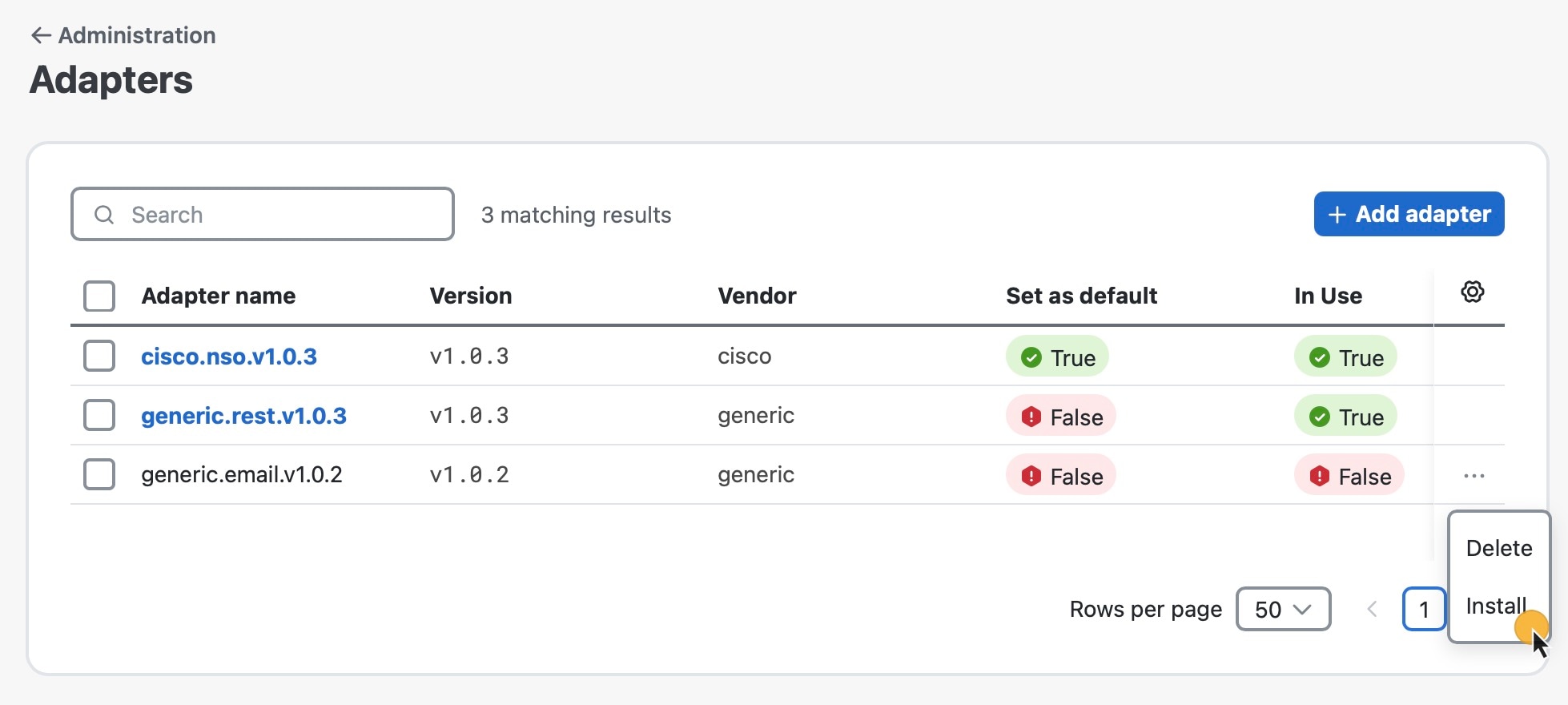The image size is (1568, 705).
Task: Open the three-dots menu for generic.email.v1.0.2
Action: (1474, 476)
